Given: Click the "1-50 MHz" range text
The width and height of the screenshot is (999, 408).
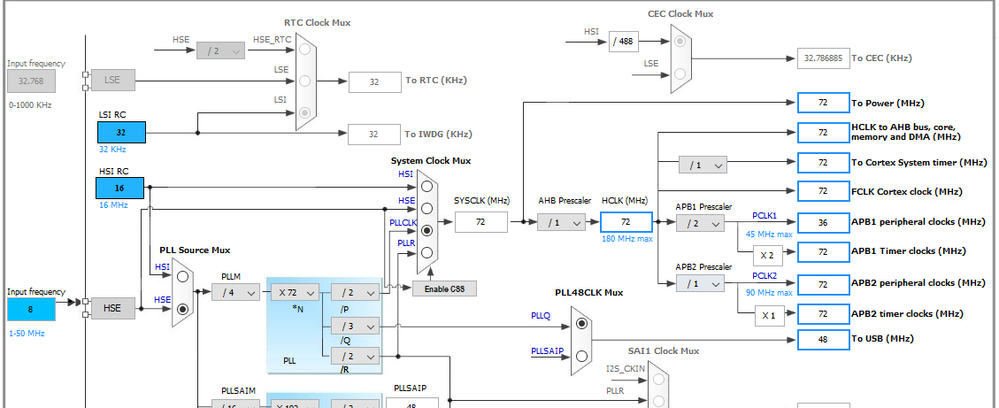Looking at the screenshot, I should (27, 333).
